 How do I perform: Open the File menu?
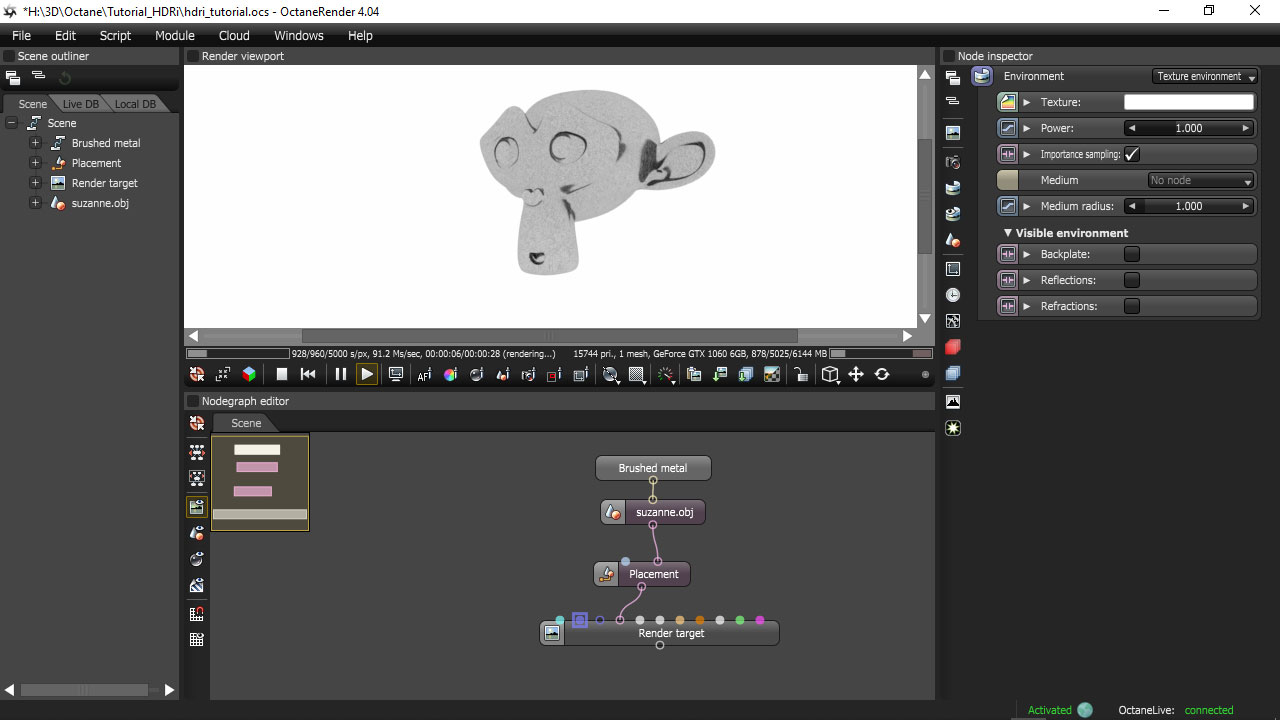point(21,35)
